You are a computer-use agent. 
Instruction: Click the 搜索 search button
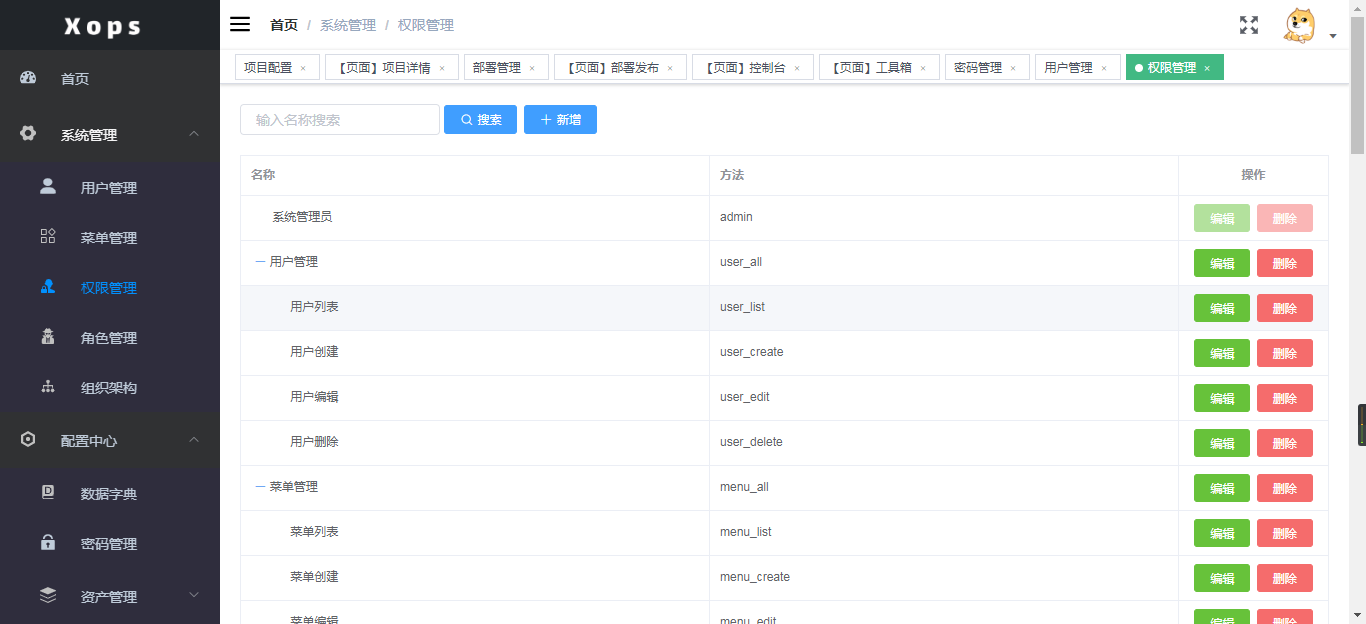[480, 120]
